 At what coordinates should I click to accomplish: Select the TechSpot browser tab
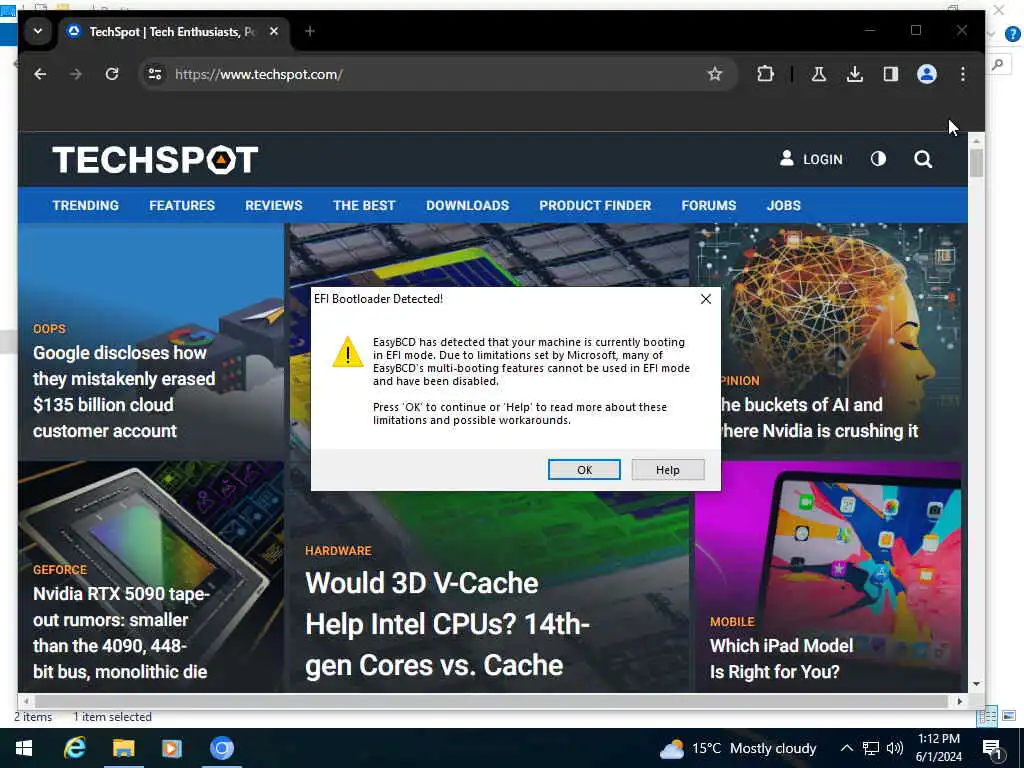tap(171, 31)
